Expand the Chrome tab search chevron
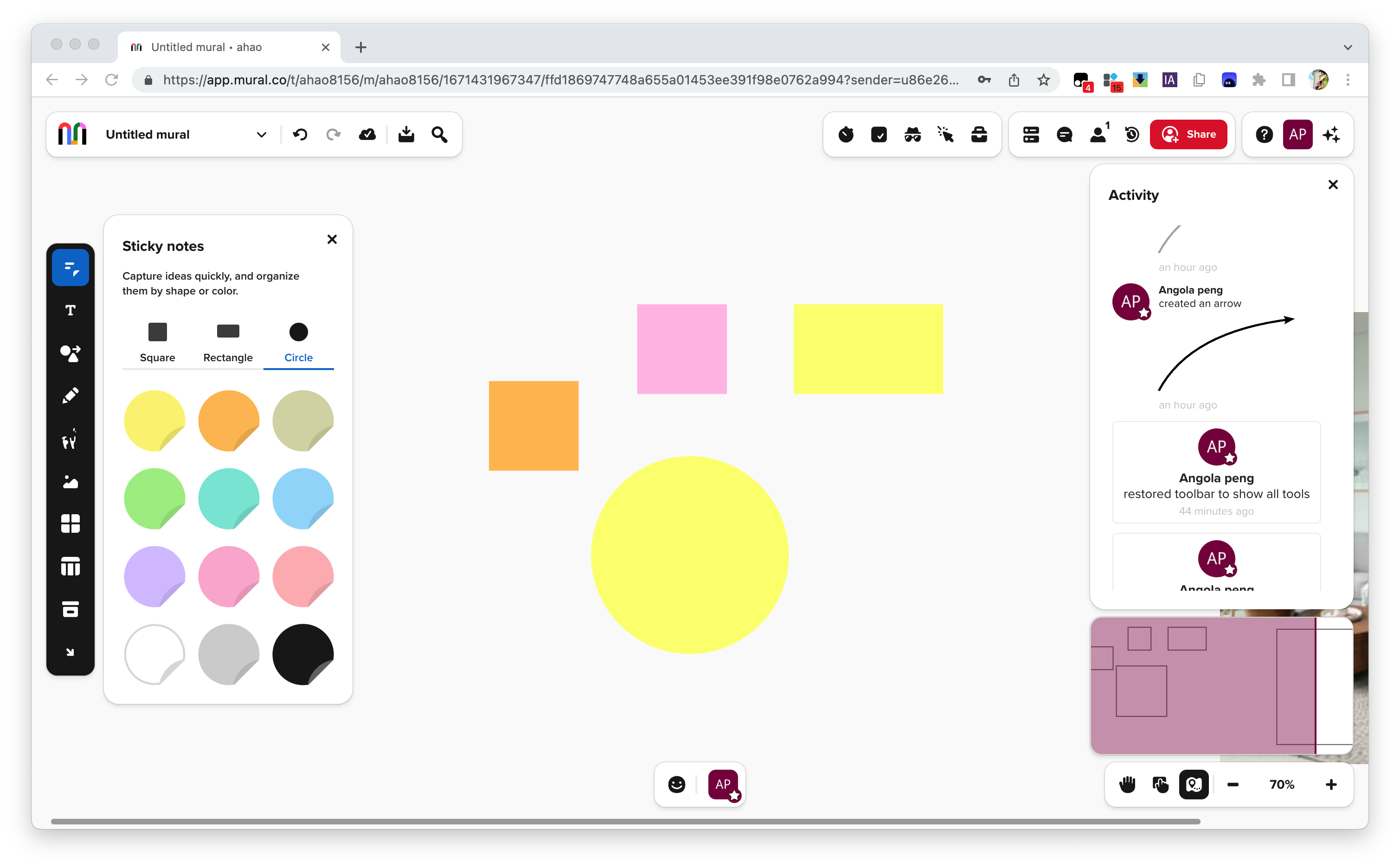1400x868 pixels. [1347, 47]
